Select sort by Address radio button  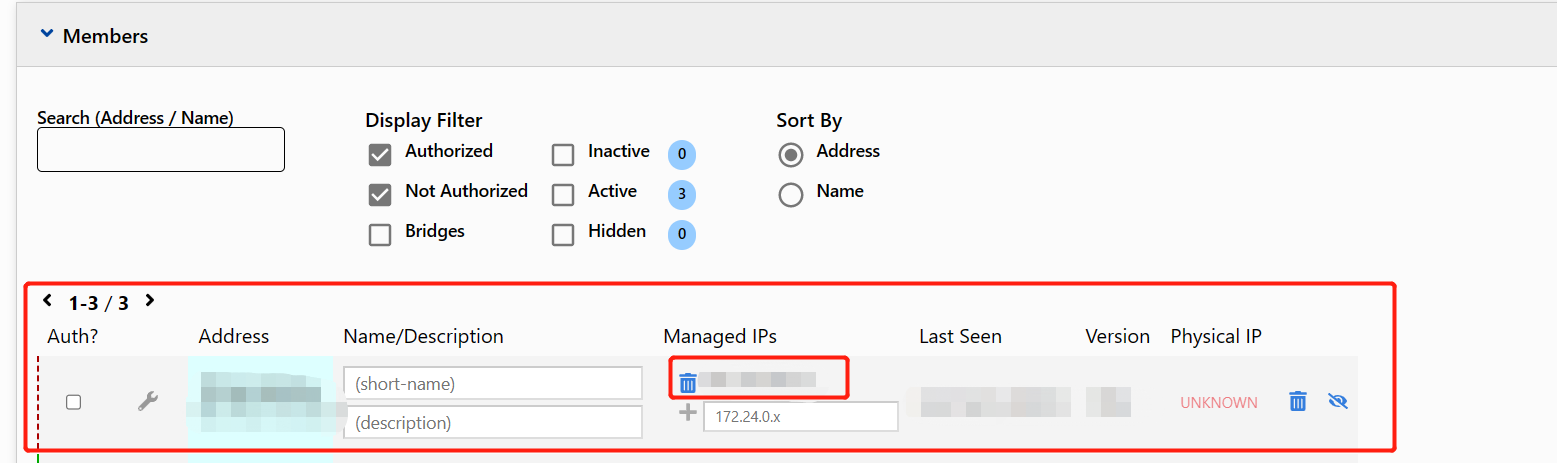791,155
